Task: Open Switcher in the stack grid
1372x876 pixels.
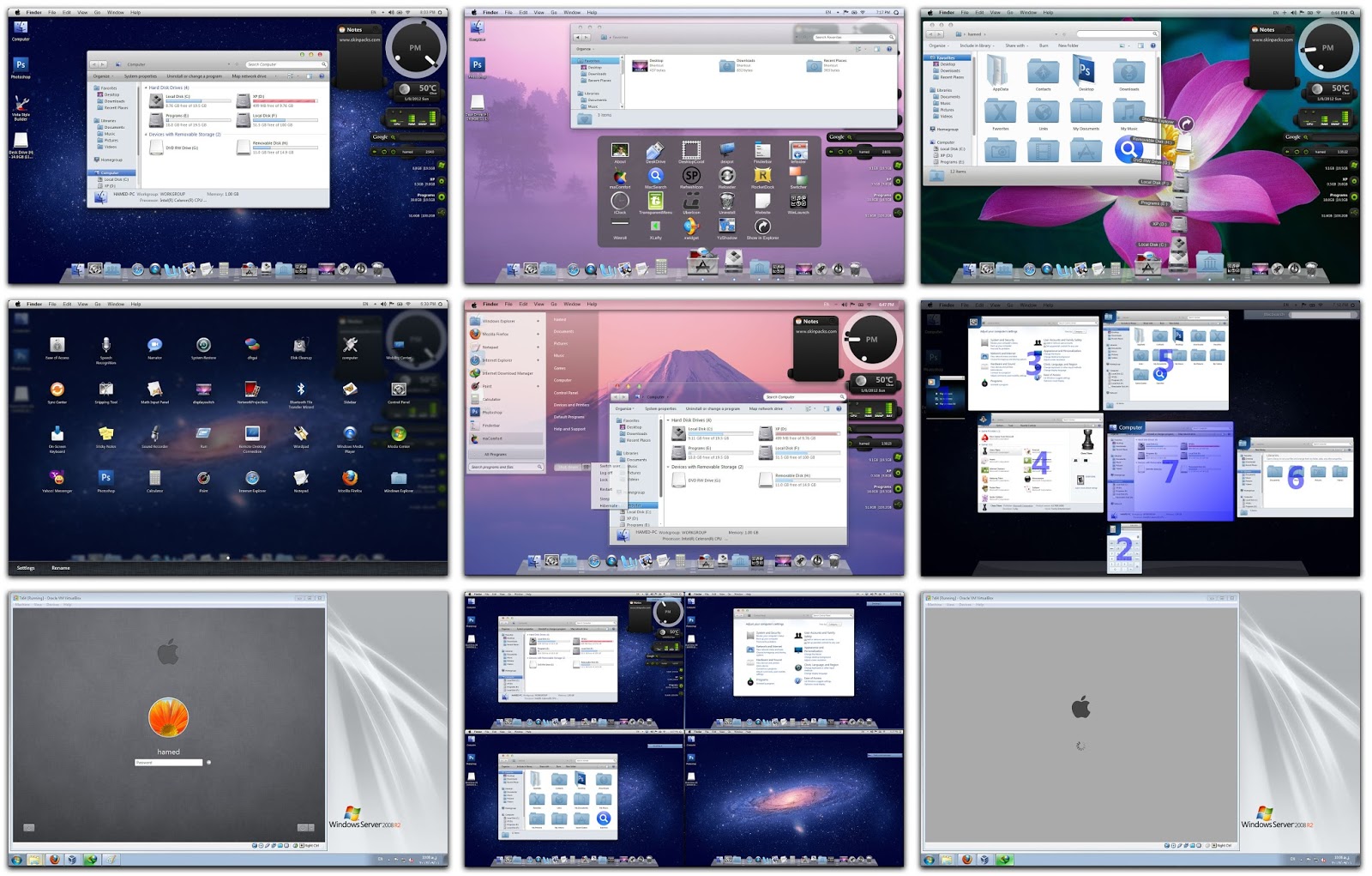Action: 798,176
